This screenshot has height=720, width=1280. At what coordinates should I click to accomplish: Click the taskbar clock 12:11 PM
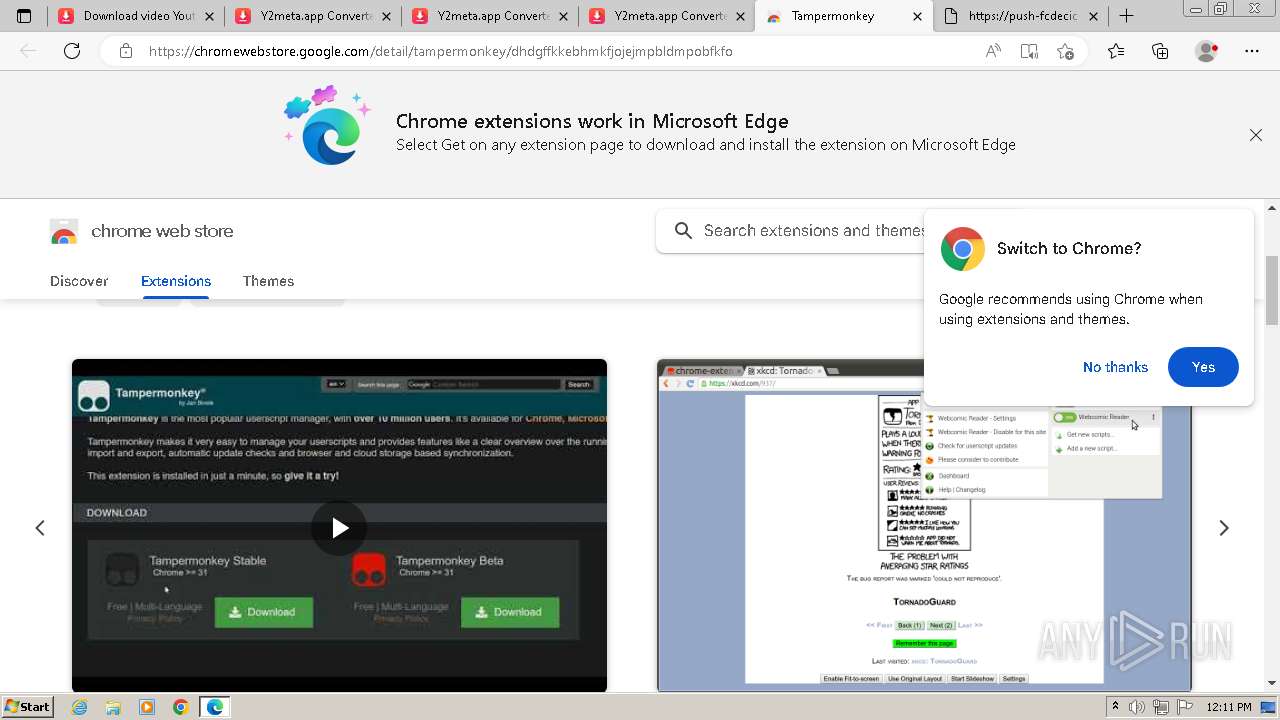[1228, 707]
